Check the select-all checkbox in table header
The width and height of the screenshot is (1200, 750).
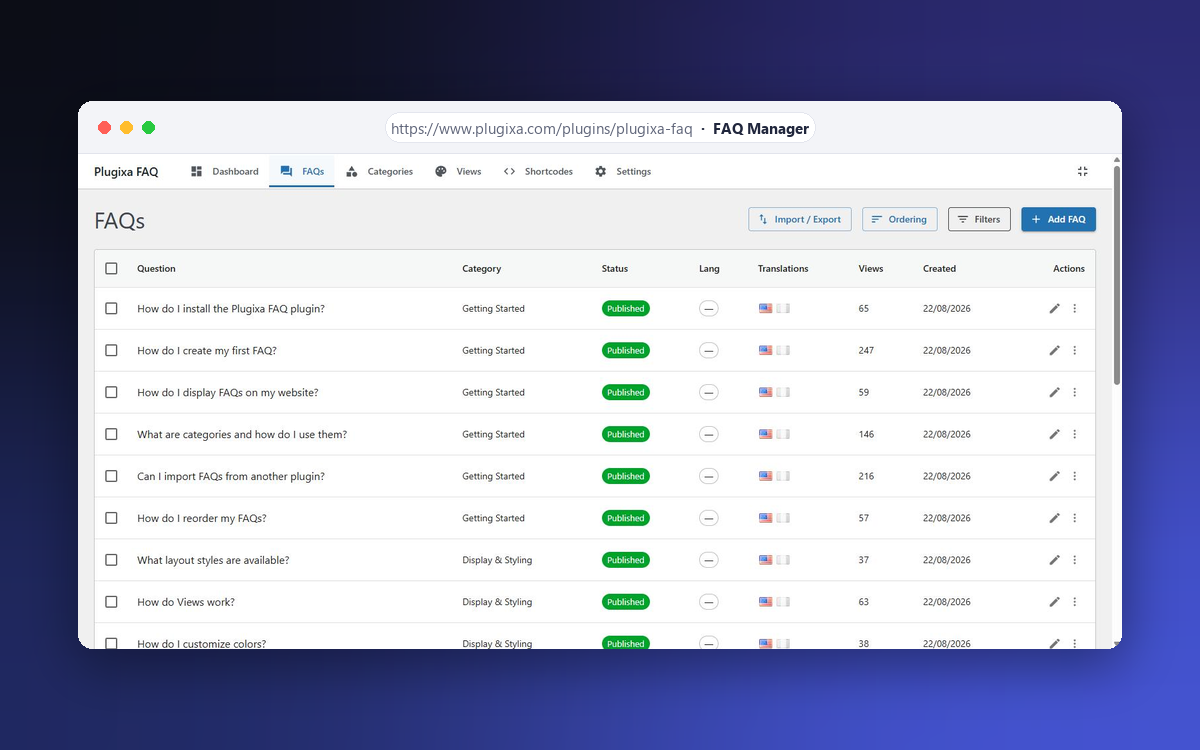click(x=111, y=269)
